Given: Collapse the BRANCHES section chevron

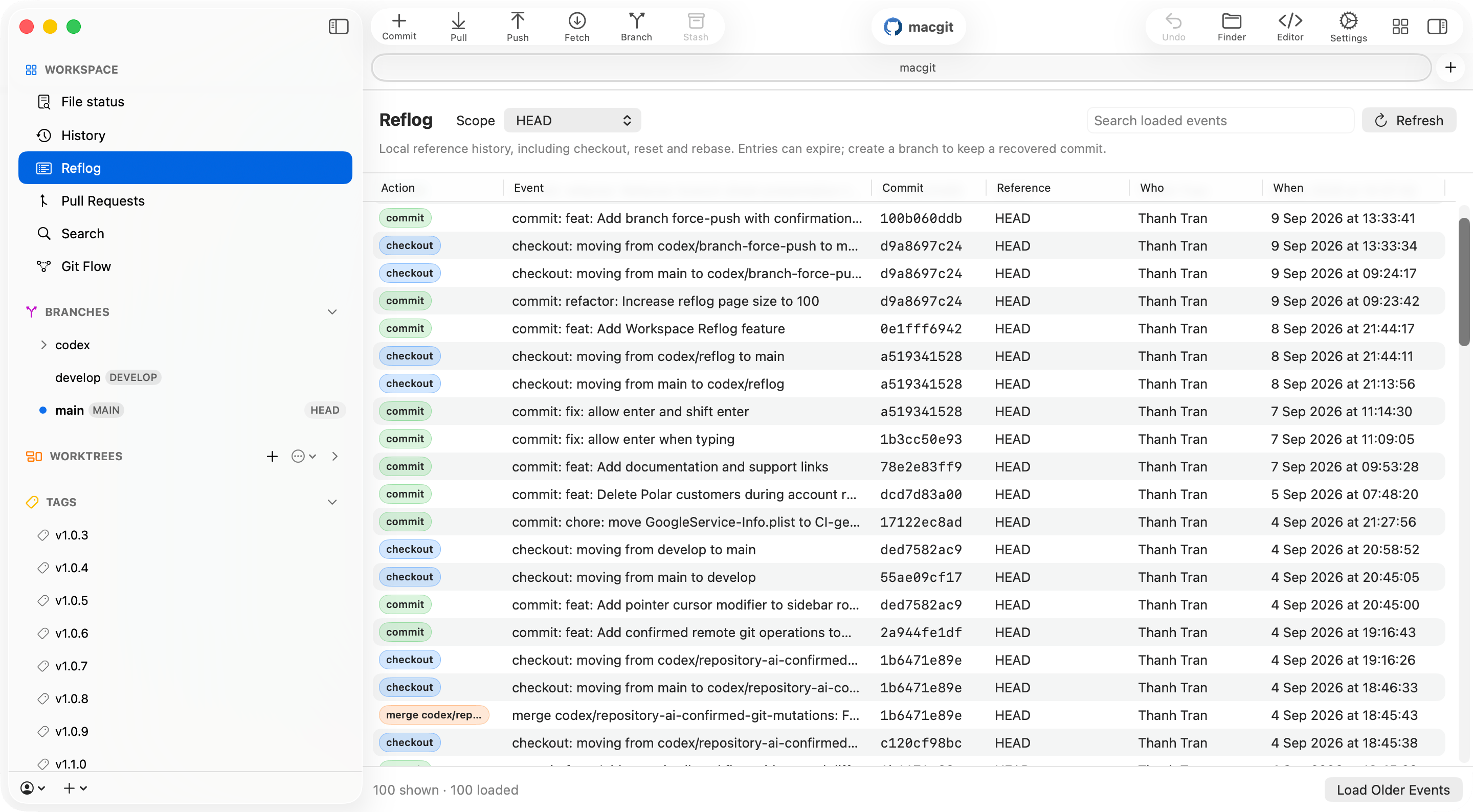Looking at the screenshot, I should [332, 311].
